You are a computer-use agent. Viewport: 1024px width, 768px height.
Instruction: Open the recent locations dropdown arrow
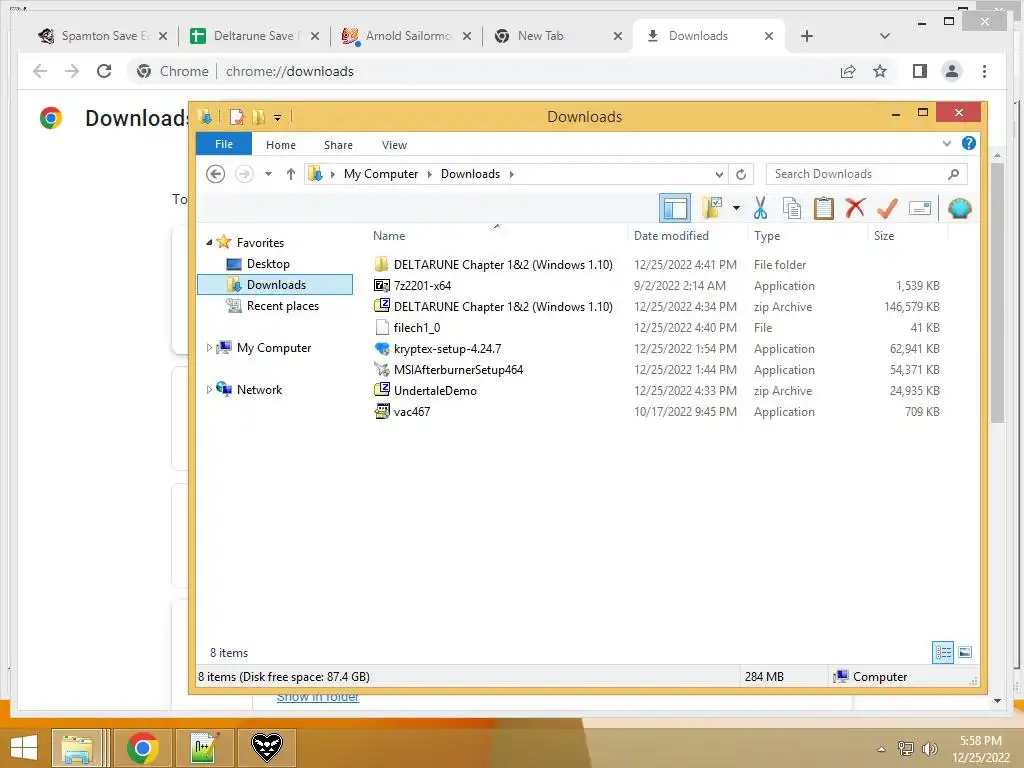pyautogui.click(x=268, y=174)
